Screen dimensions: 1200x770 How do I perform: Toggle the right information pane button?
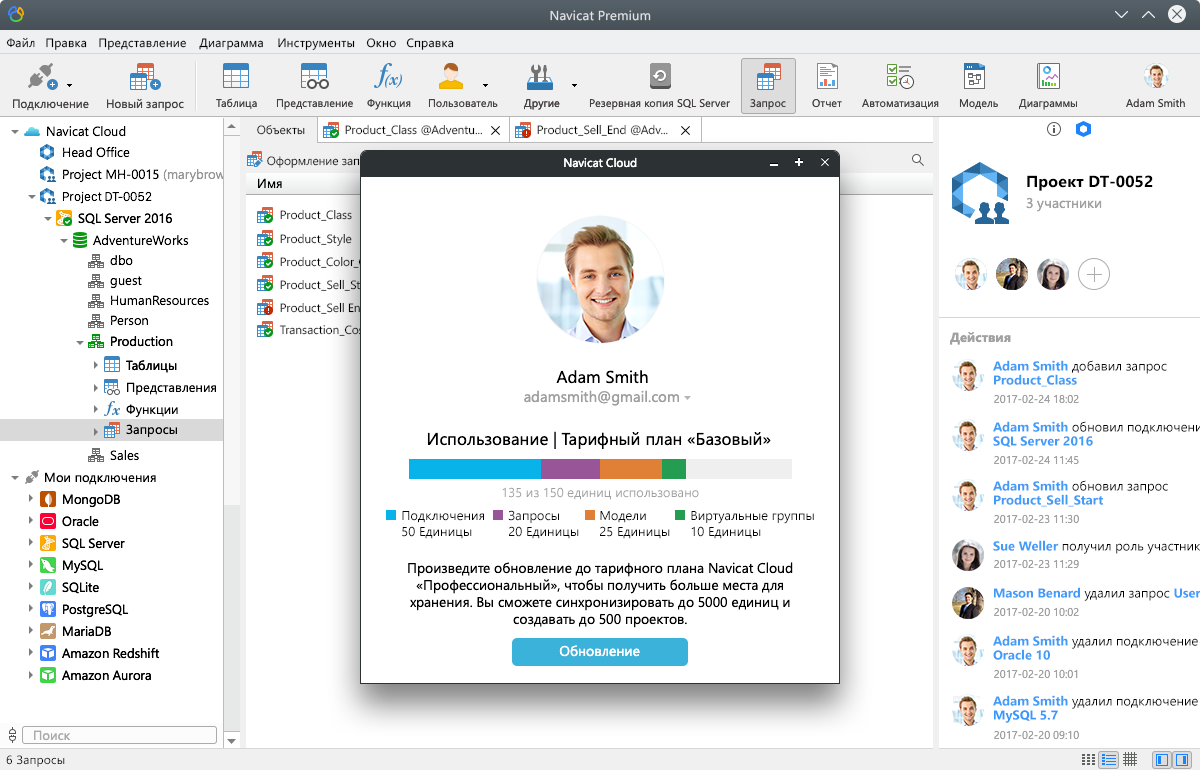click(1181, 760)
